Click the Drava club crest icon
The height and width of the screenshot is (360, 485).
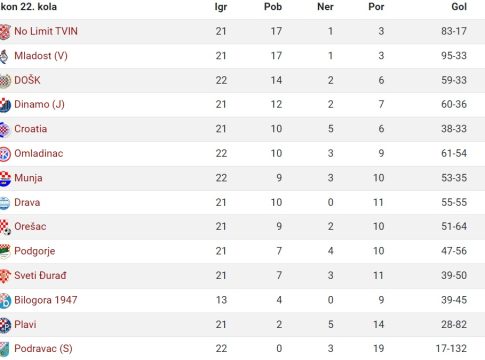[5, 203]
